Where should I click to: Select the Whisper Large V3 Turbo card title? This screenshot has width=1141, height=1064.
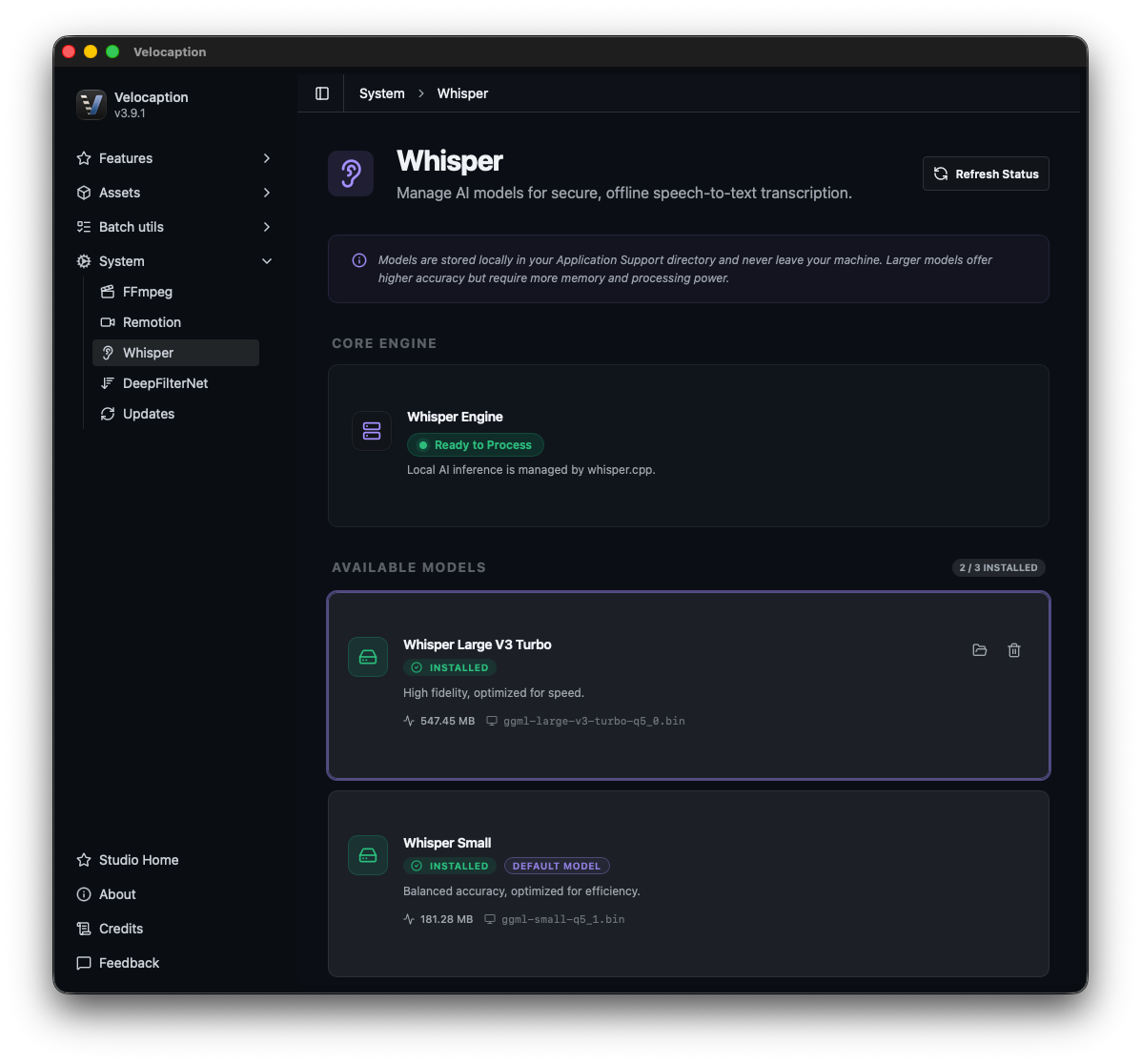[478, 645]
